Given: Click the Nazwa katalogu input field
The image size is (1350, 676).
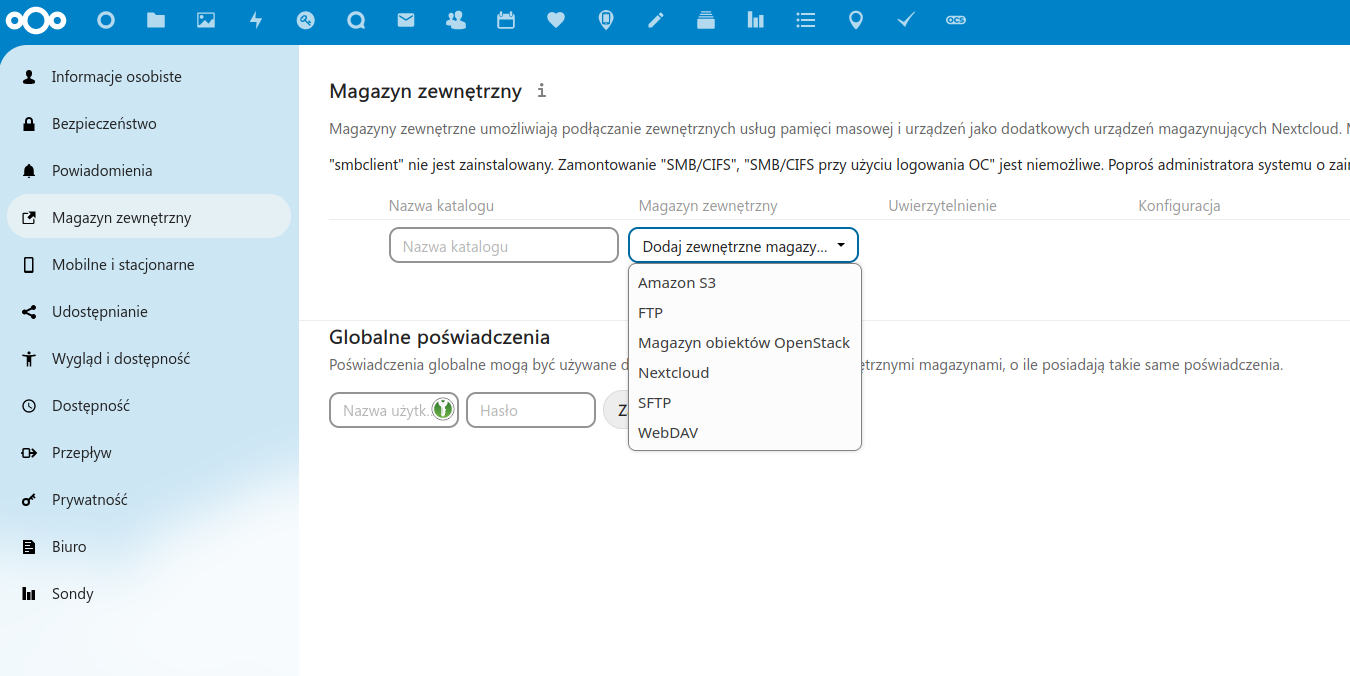Looking at the screenshot, I should (503, 246).
